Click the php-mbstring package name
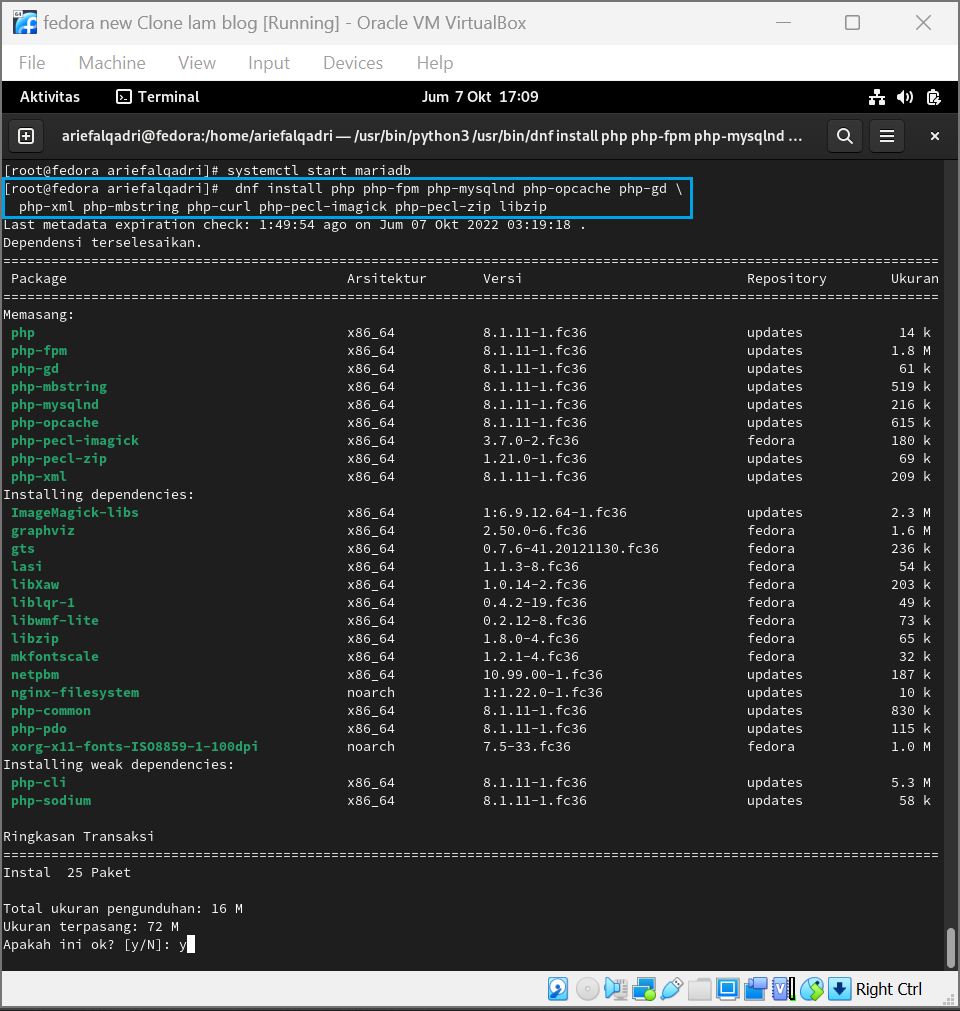The image size is (960, 1011). (59, 387)
